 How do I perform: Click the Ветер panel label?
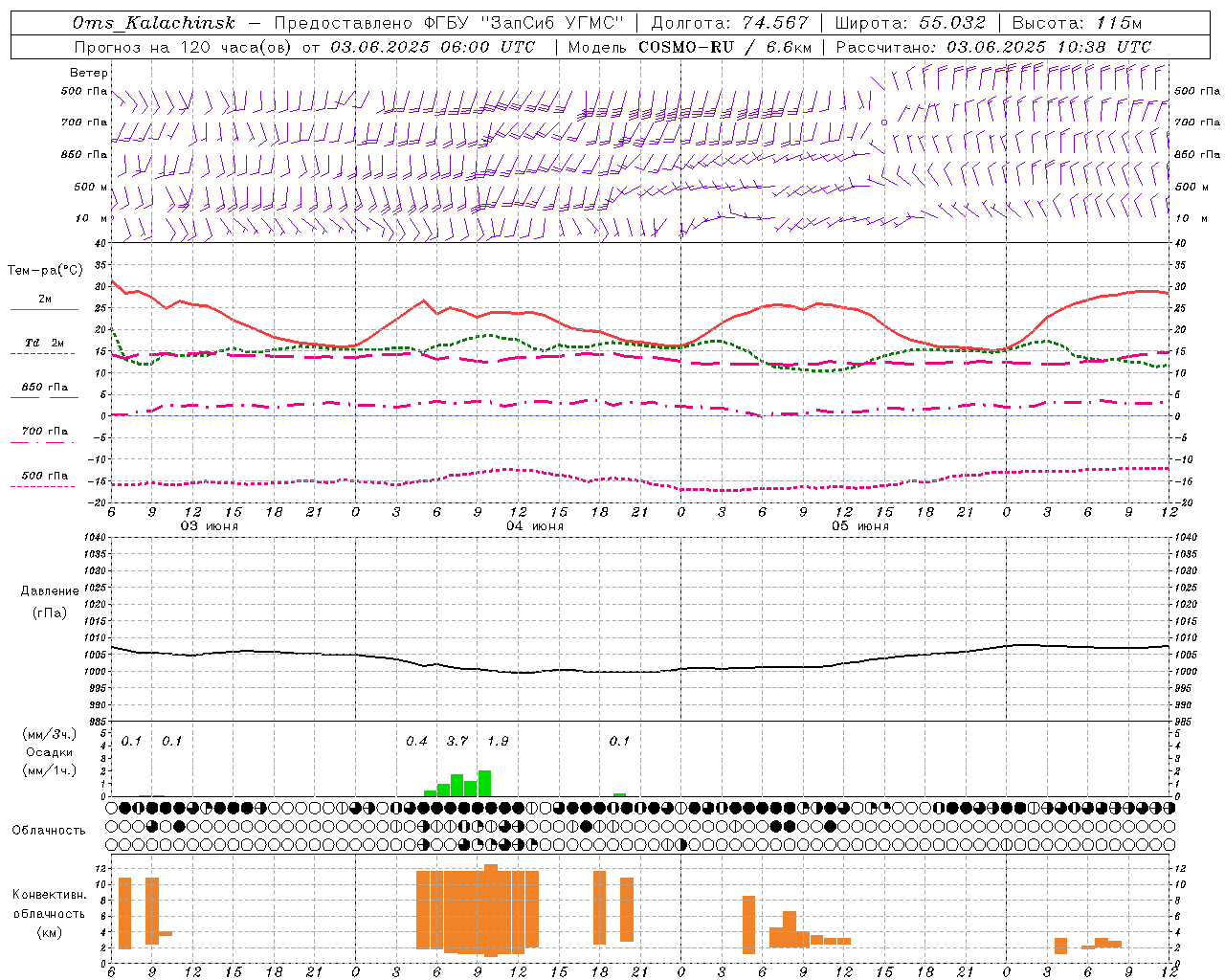[x=89, y=73]
